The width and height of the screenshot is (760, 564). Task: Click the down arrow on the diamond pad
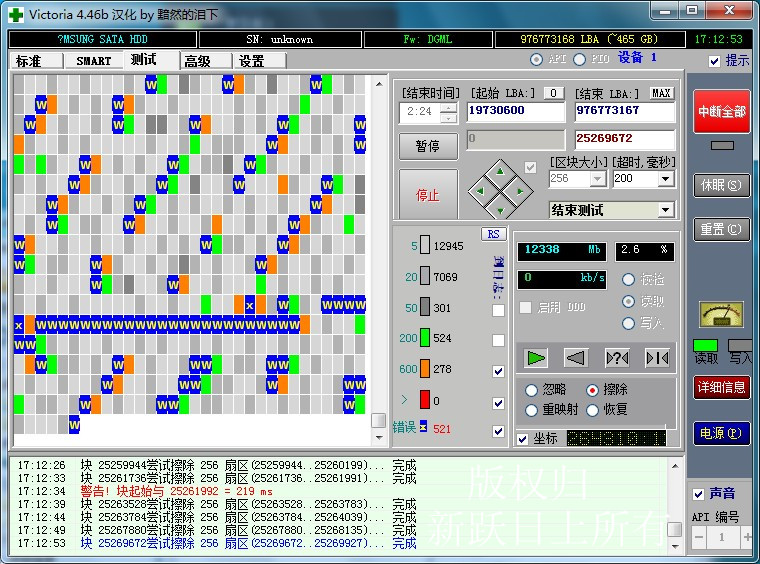500,210
